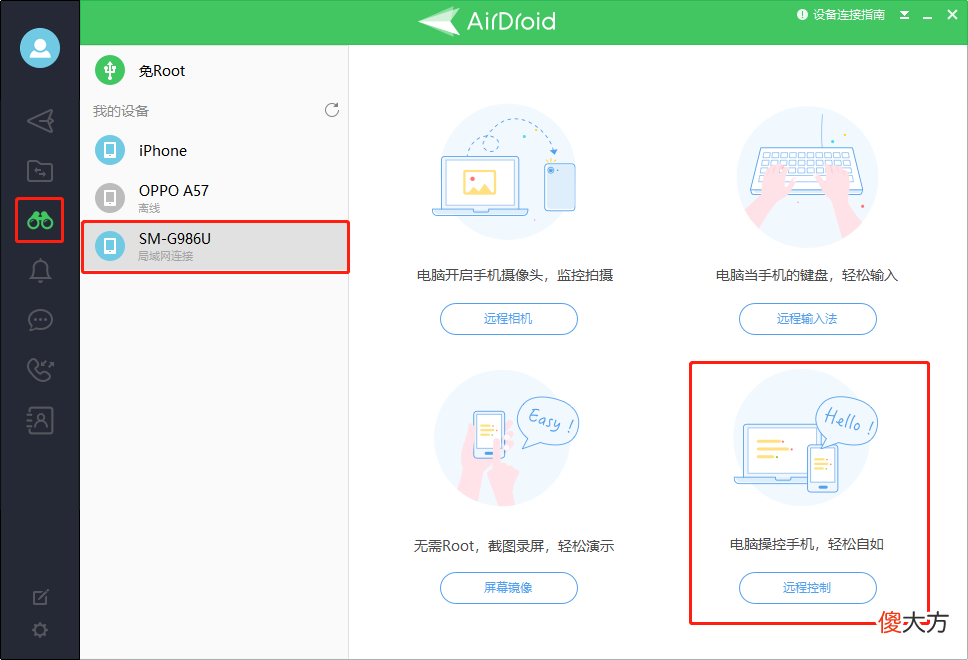Open the call logs phone icon
968x660 pixels.
40,370
